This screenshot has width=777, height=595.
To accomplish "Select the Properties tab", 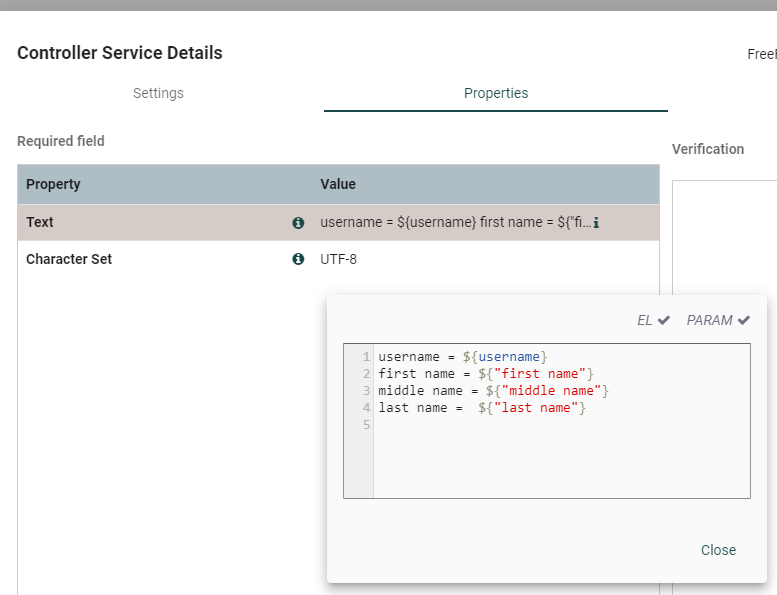I will (x=496, y=93).
